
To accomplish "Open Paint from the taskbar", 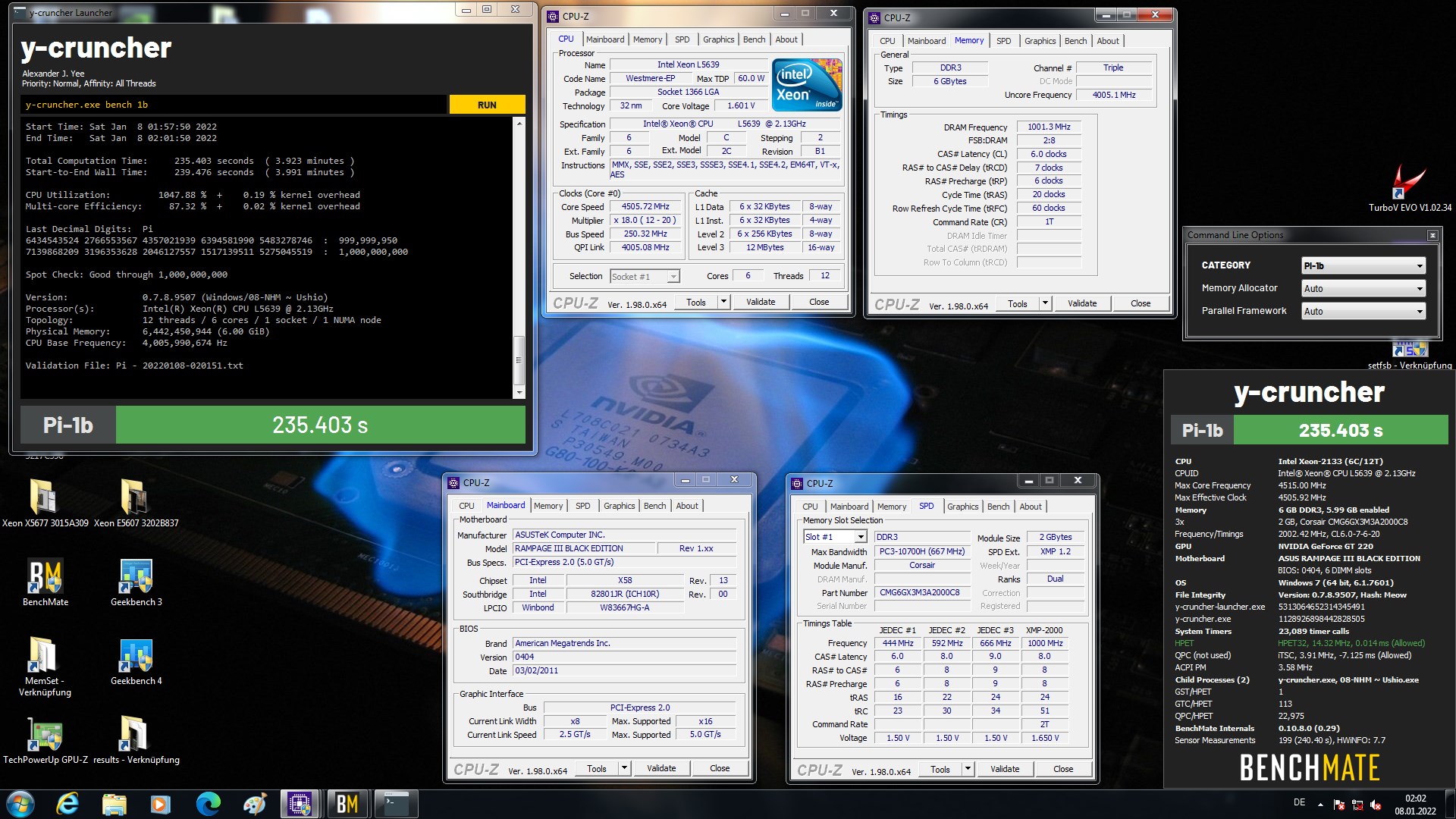I will pyautogui.click(x=254, y=804).
